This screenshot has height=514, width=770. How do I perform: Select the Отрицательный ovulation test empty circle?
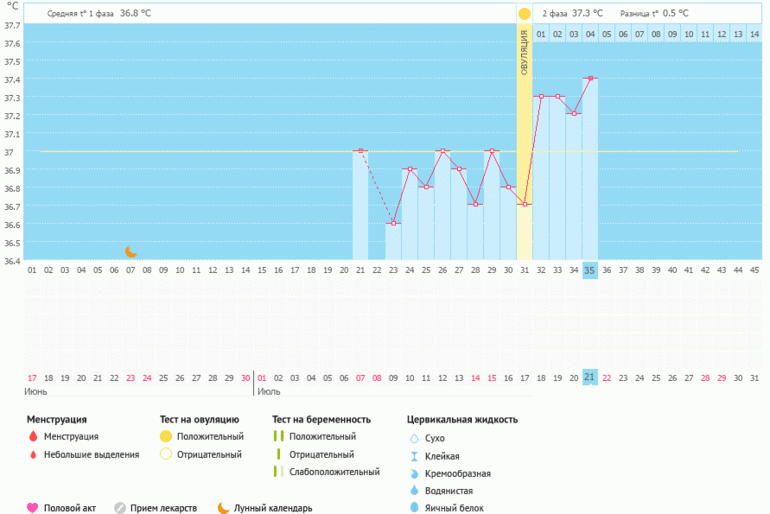166,455
